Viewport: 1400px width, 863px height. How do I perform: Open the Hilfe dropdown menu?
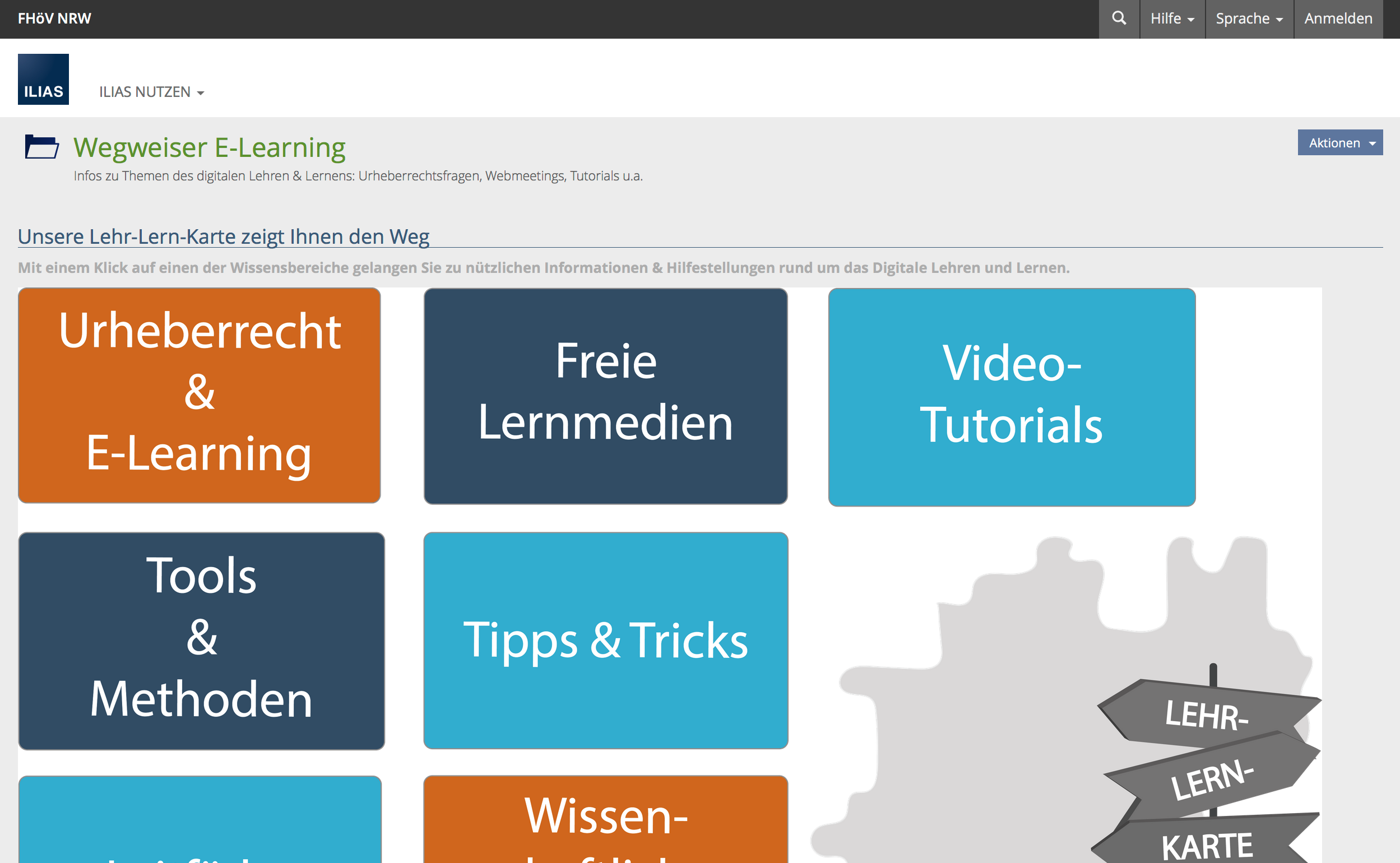click(1172, 19)
